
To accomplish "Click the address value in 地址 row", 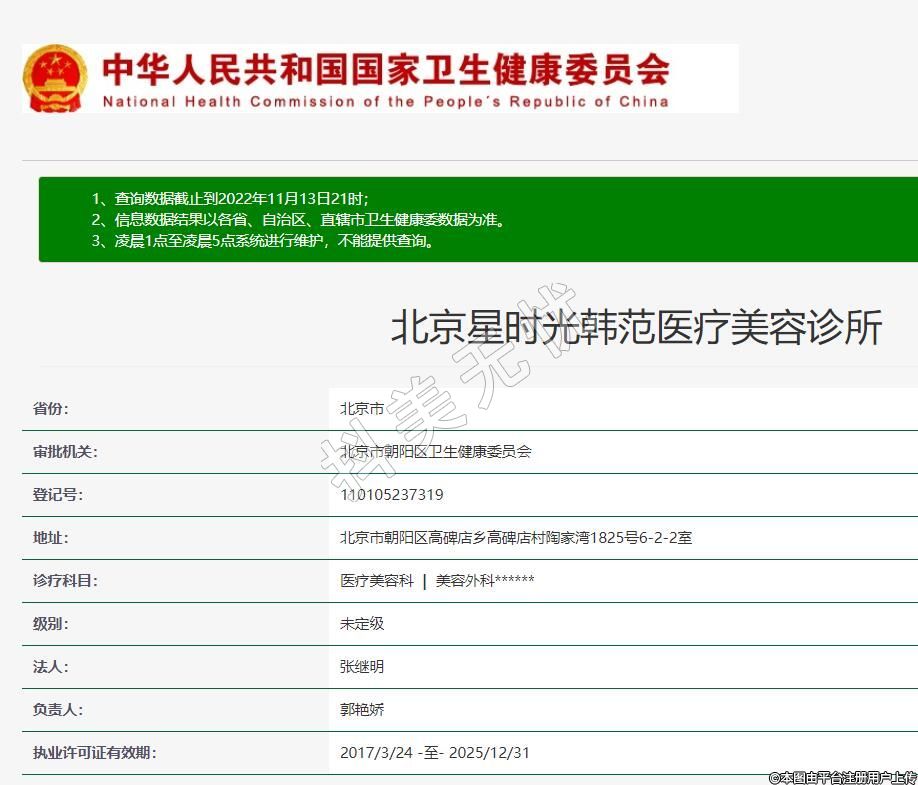I will tap(516, 537).
